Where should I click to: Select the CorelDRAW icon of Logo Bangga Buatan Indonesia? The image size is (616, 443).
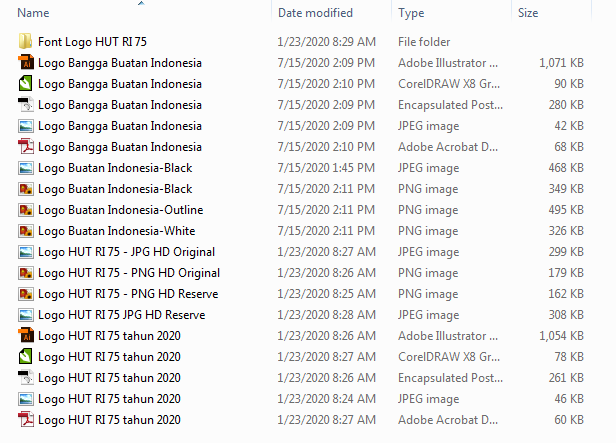pos(26,84)
